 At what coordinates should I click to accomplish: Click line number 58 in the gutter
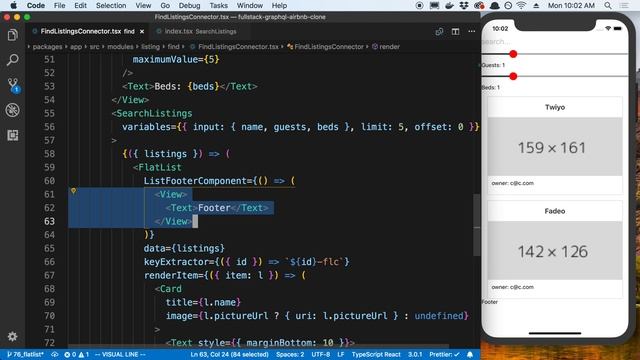(49, 154)
